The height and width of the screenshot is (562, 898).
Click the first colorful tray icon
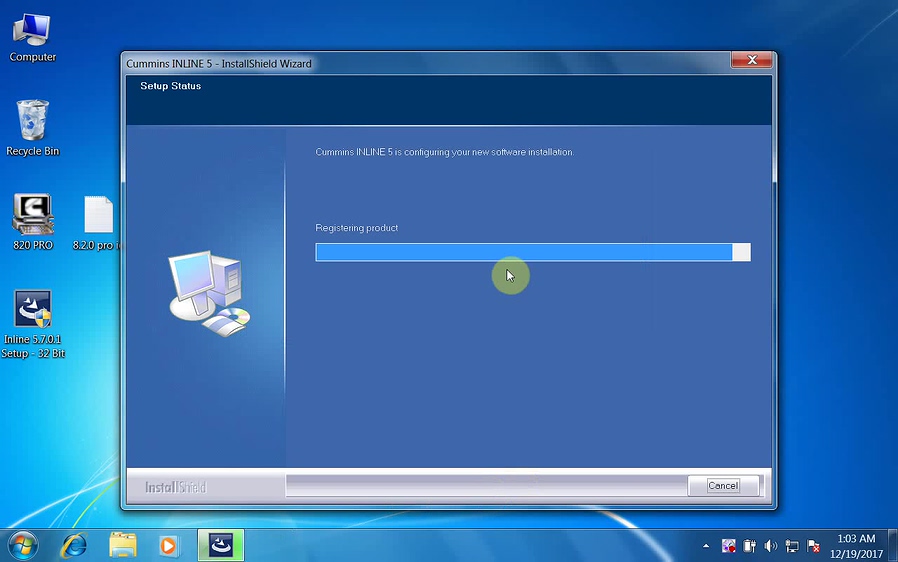(x=728, y=546)
